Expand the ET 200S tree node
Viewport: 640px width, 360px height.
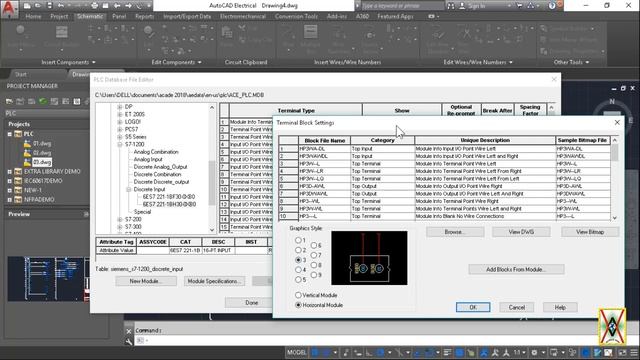(x=120, y=114)
